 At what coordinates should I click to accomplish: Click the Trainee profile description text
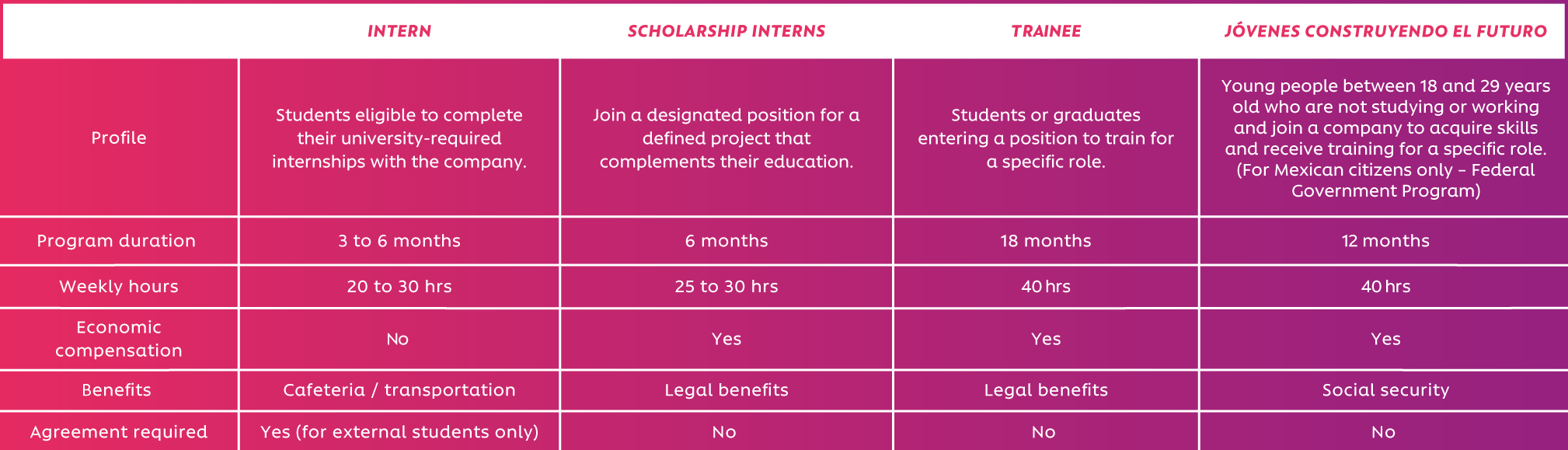(x=1046, y=138)
